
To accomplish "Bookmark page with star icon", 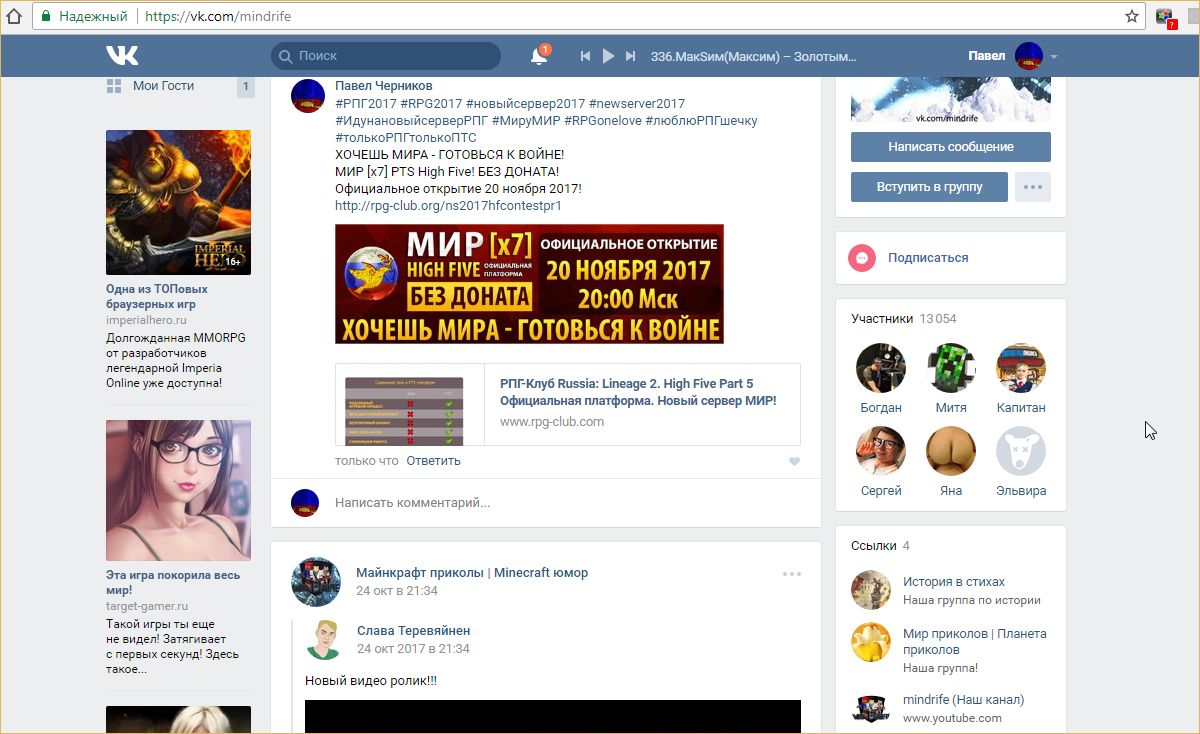I will (x=1132, y=16).
